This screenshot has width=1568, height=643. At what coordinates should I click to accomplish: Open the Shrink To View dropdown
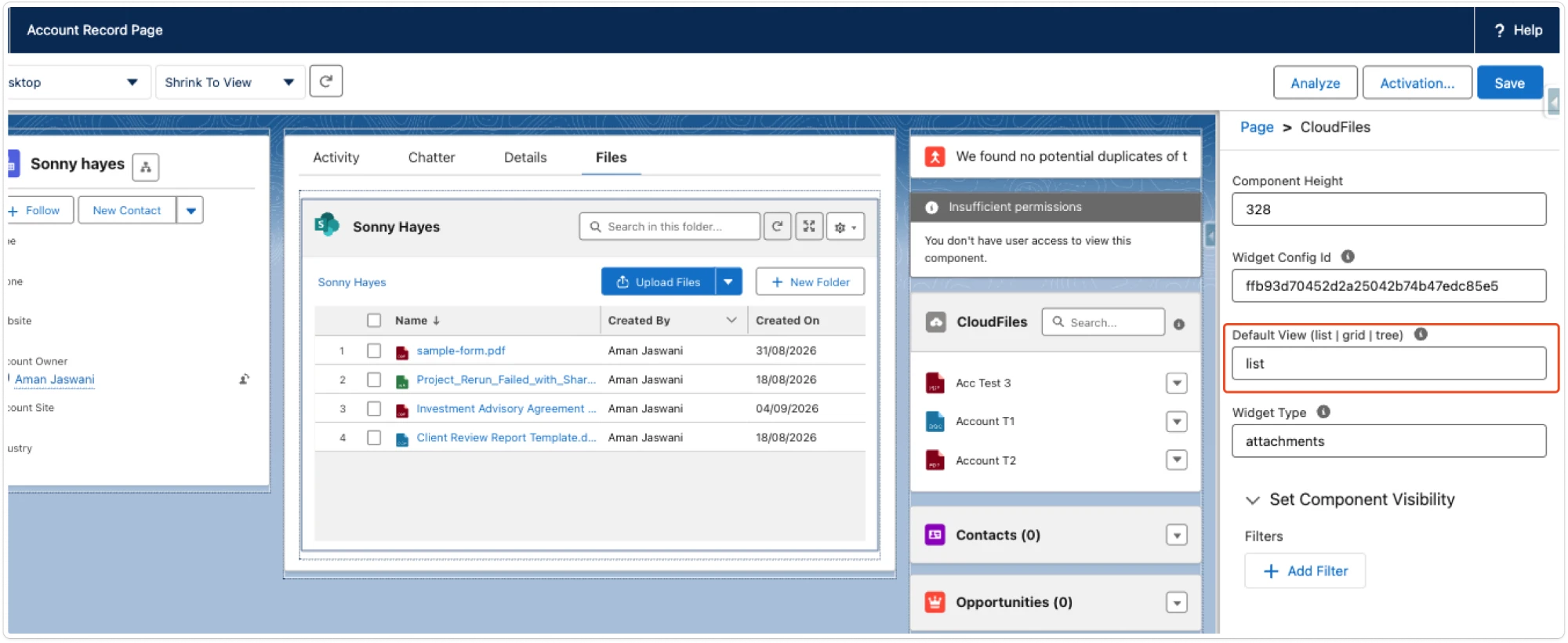(230, 82)
